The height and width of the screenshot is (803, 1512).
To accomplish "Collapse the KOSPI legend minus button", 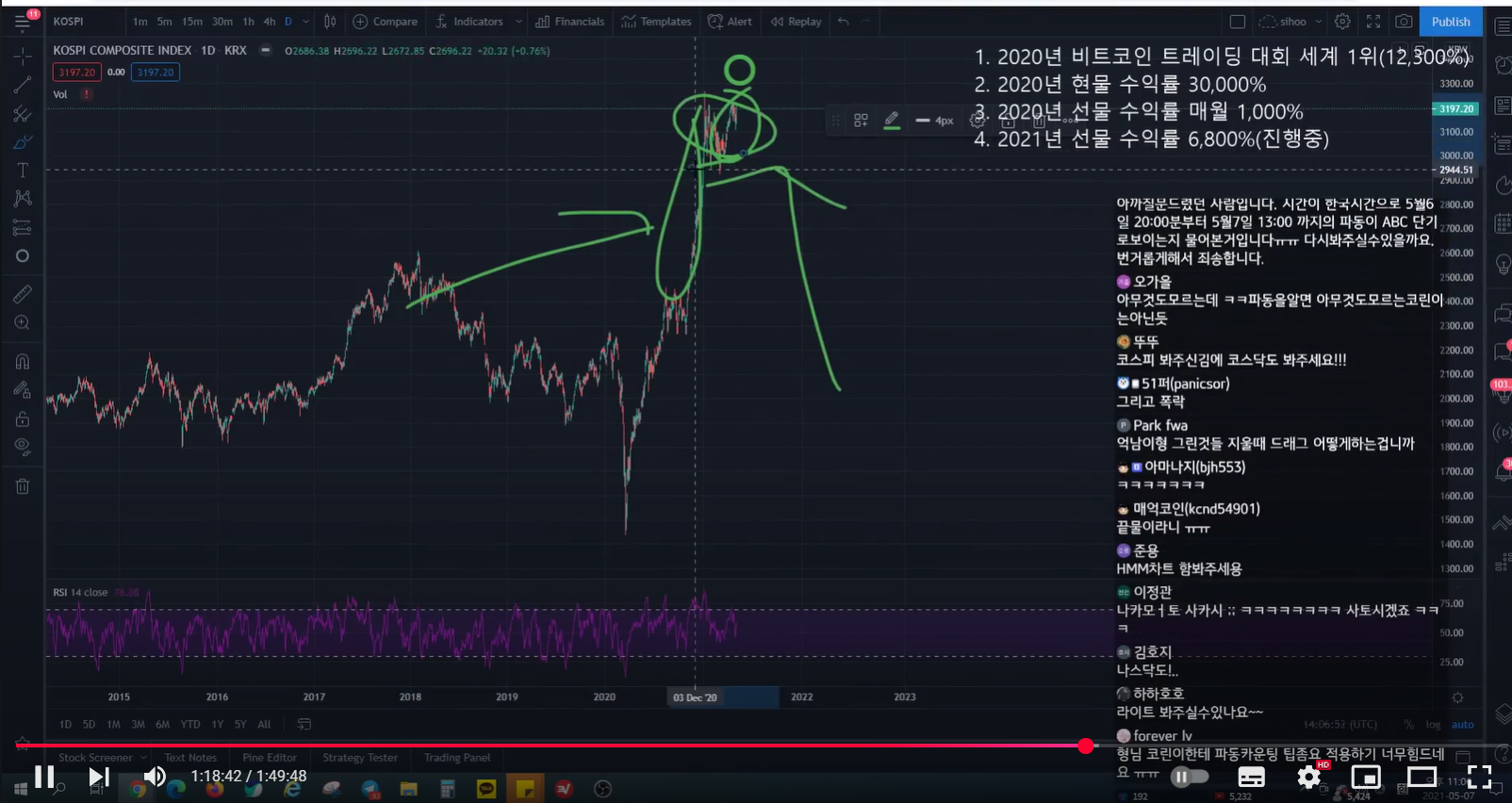I will (266, 50).
